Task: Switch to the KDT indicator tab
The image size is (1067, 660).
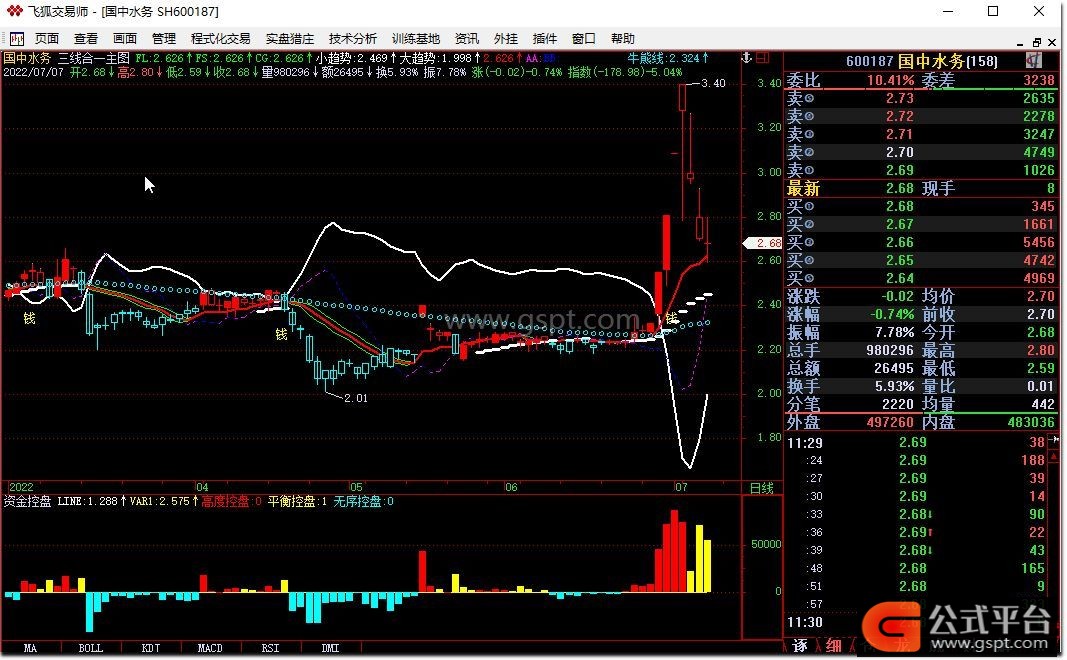Action: [x=150, y=648]
